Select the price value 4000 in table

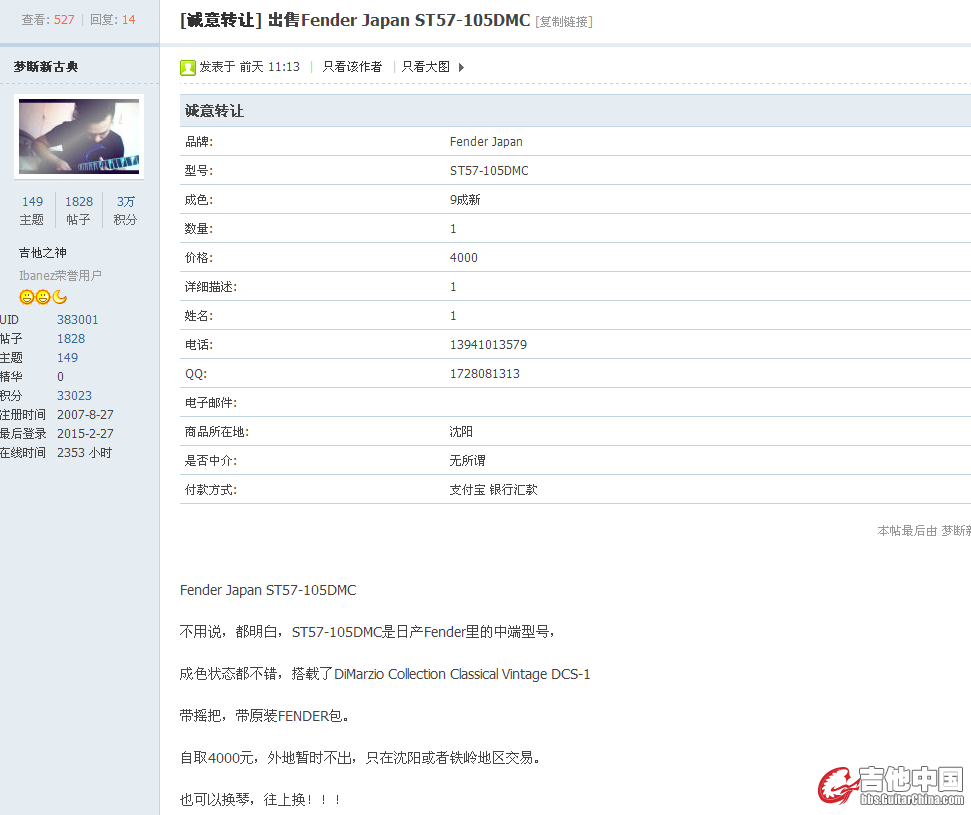464,258
